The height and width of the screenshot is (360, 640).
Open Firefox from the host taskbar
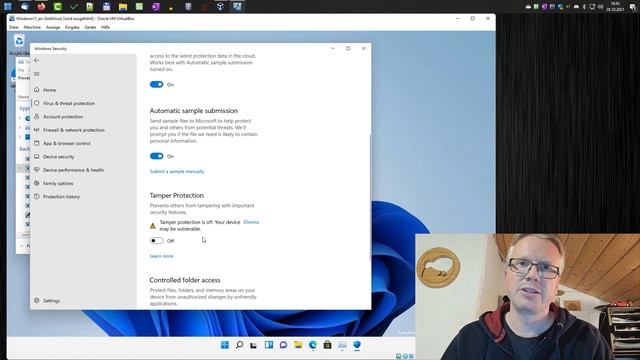tap(41, 7)
